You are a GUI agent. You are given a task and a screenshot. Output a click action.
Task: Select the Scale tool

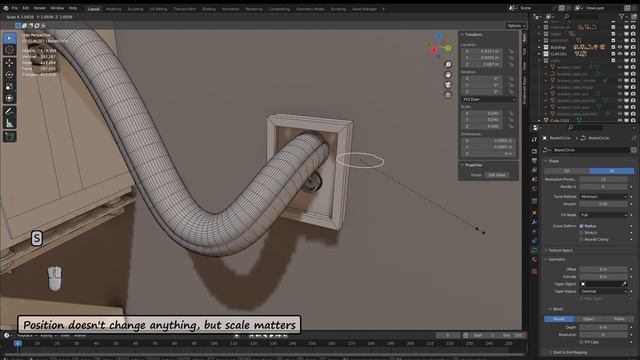click(9, 87)
